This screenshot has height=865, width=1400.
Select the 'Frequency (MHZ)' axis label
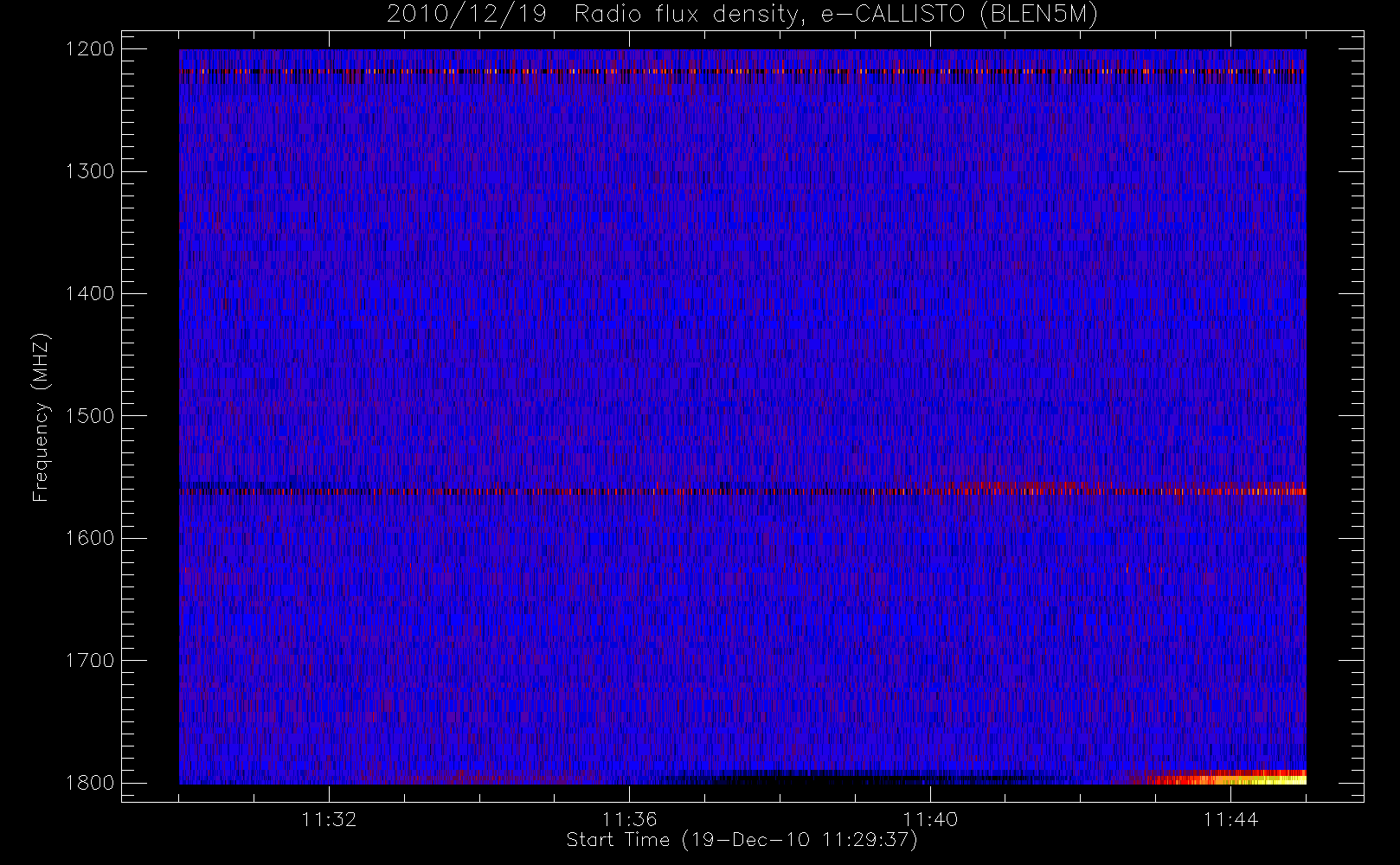tap(41, 417)
